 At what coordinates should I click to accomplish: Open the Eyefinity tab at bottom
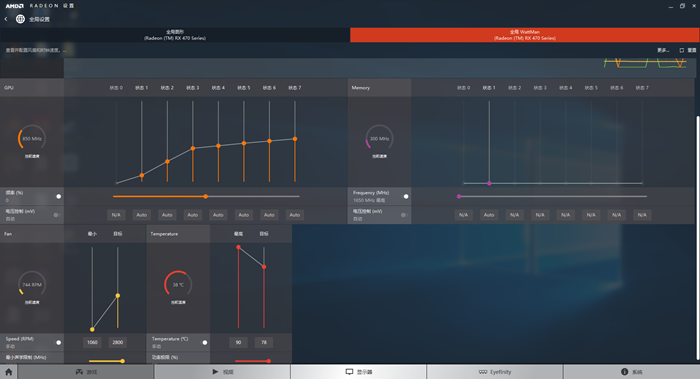pyautogui.click(x=495, y=371)
